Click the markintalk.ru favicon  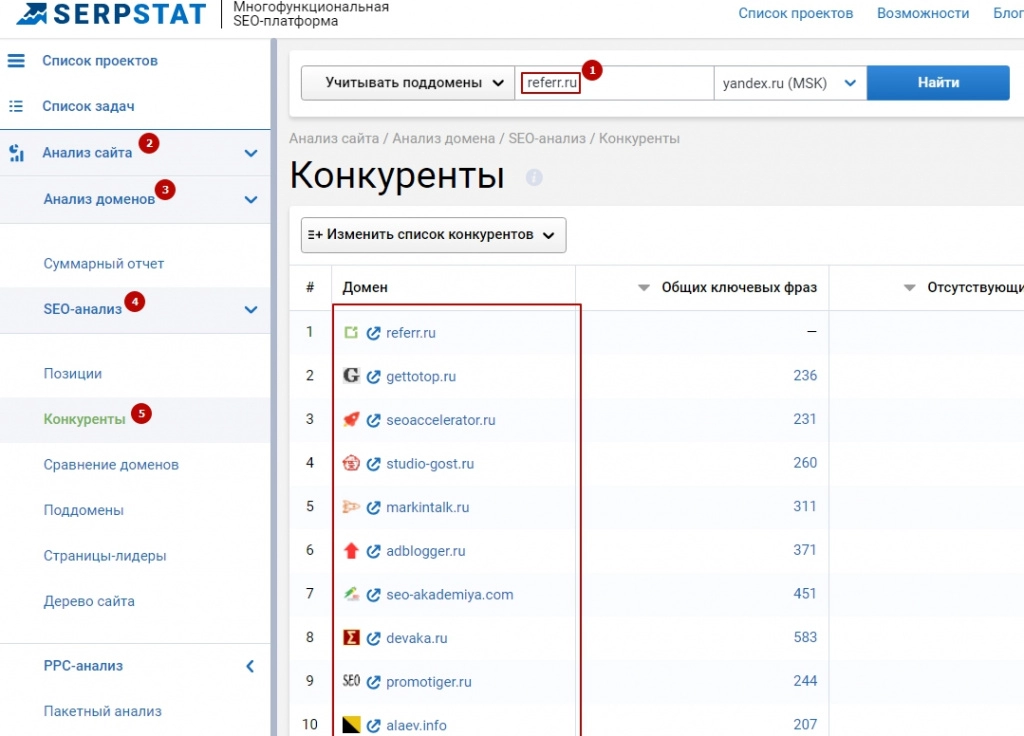point(351,507)
